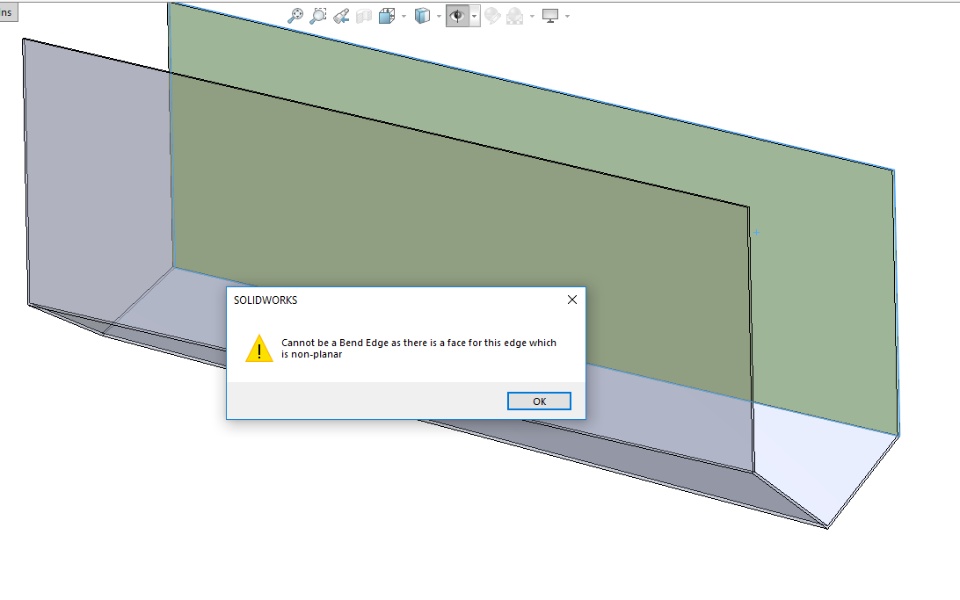Expand the View Orientation dropdown arrow
The height and width of the screenshot is (600, 960).
[x=403, y=16]
